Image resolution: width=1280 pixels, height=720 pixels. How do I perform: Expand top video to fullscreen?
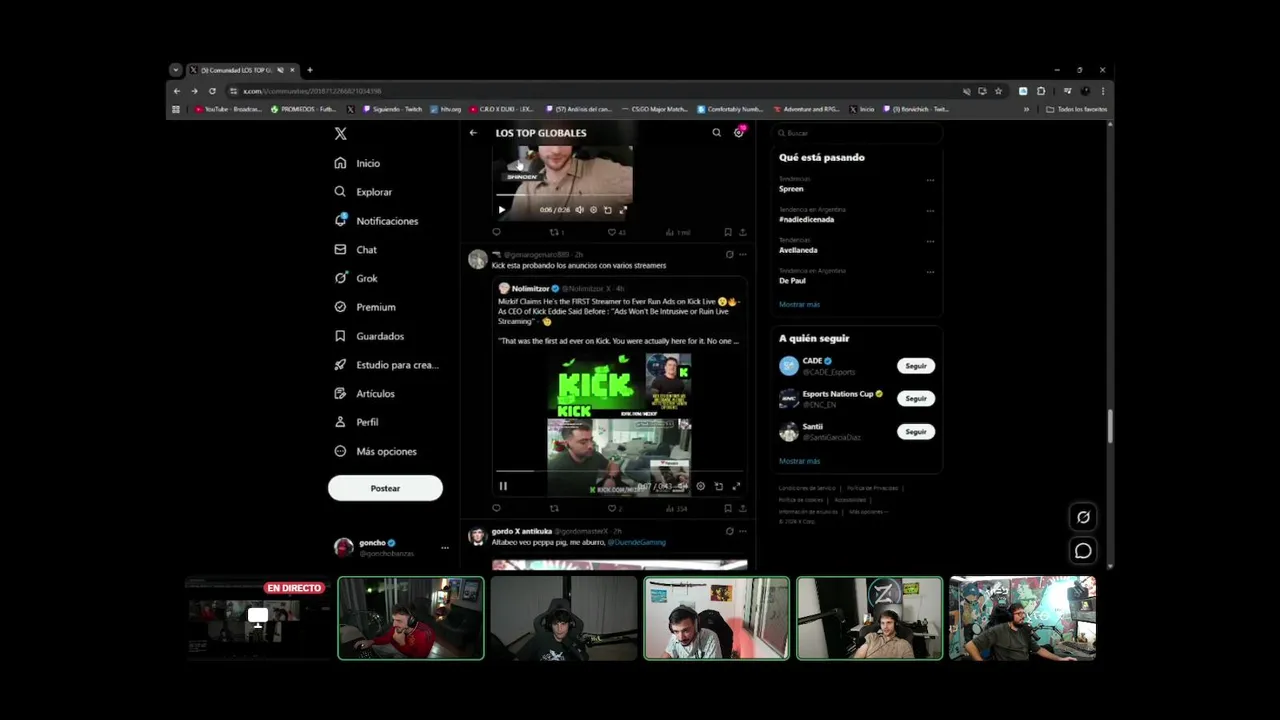[623, 210]
